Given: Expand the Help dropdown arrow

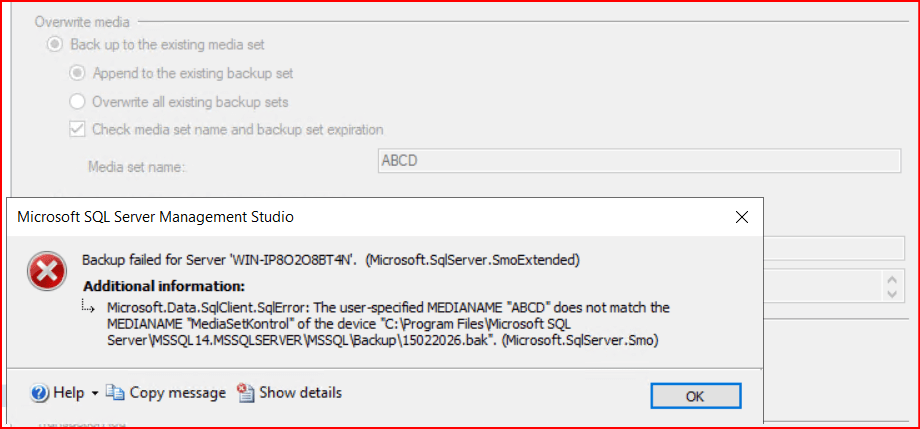Looking at the screenshot, I should 95,394.
